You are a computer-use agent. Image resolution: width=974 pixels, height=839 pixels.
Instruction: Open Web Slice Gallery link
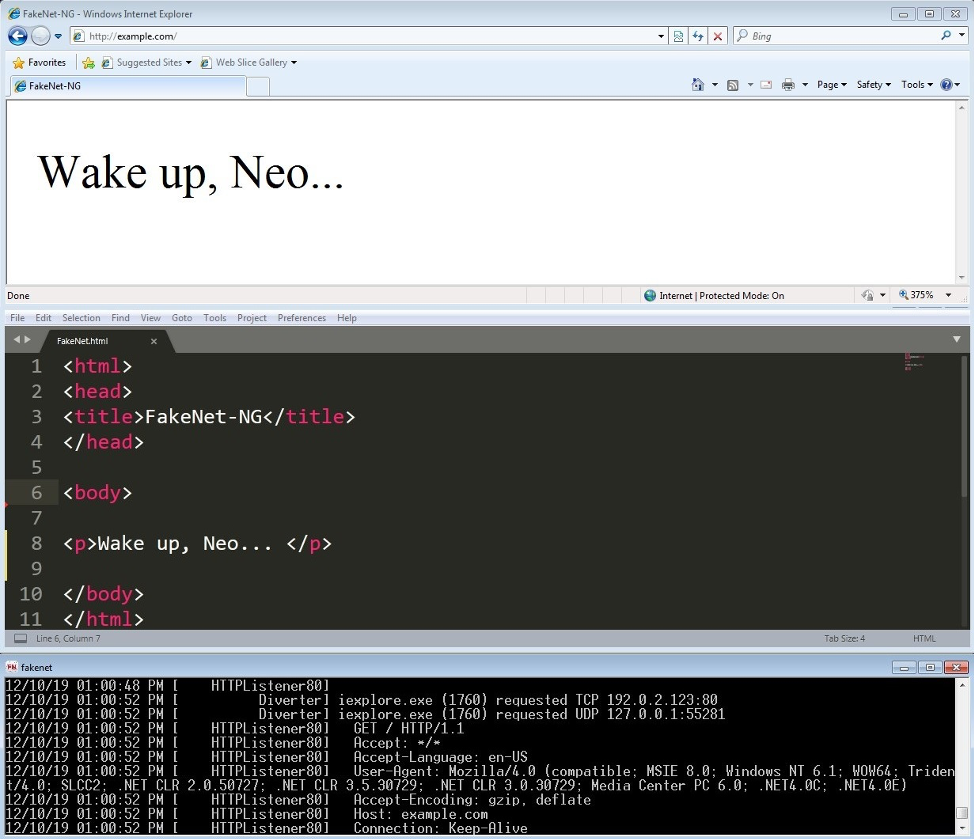(x=248, y=62)
